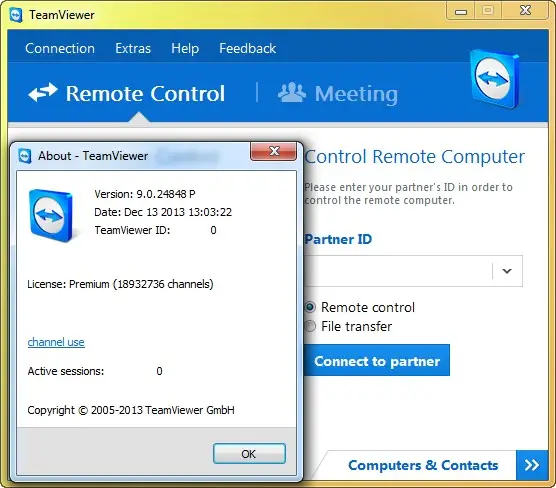Open the Partner ID dropdown arrow

[x=507, y=271]
